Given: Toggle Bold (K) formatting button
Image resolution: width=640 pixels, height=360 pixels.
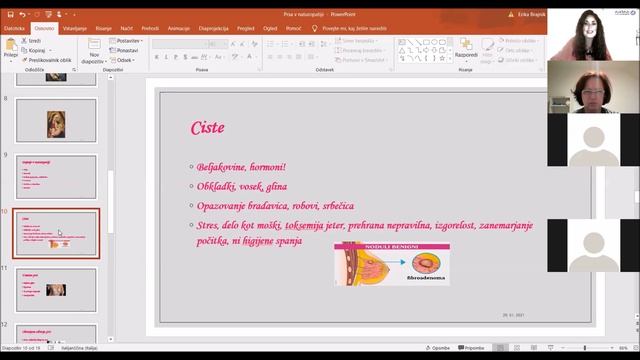Looking at the screenshot, I should tap(156, 57).
